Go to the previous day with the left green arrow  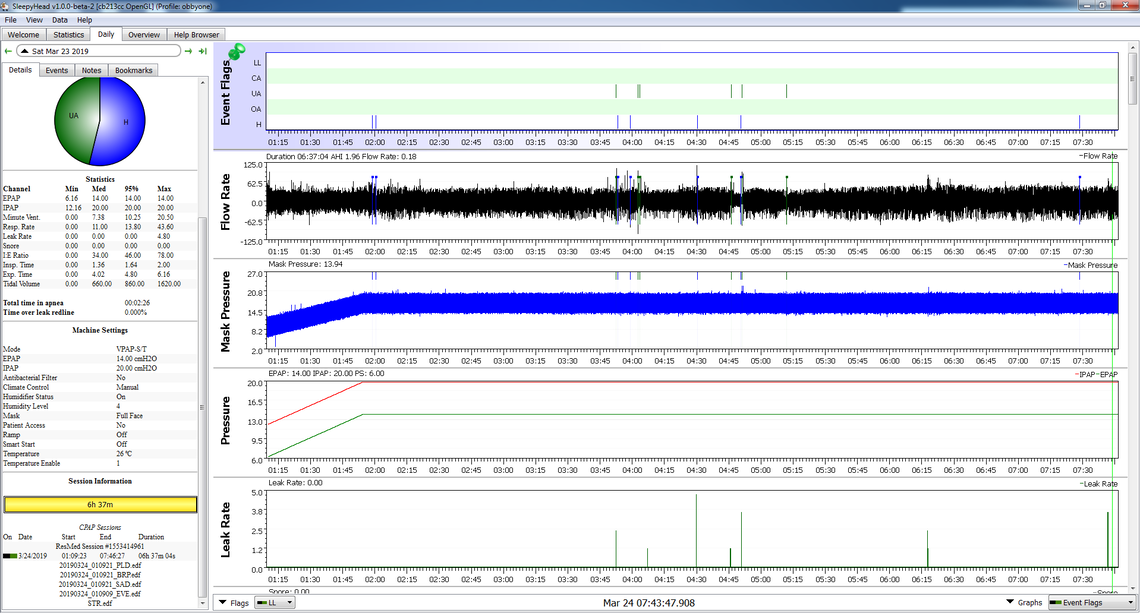click(x=8, y=52)
